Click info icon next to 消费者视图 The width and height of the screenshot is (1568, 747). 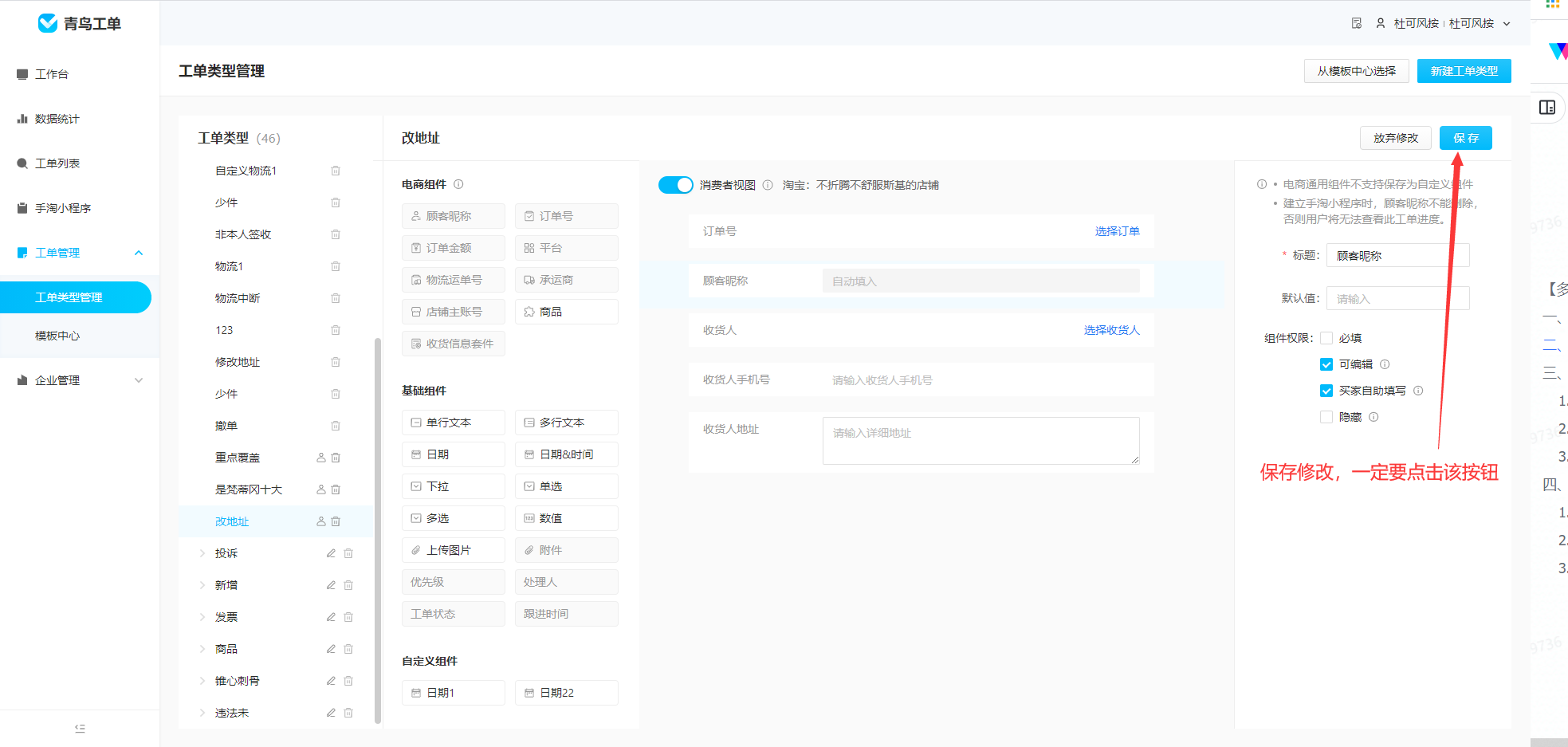(x=768, y=185)
